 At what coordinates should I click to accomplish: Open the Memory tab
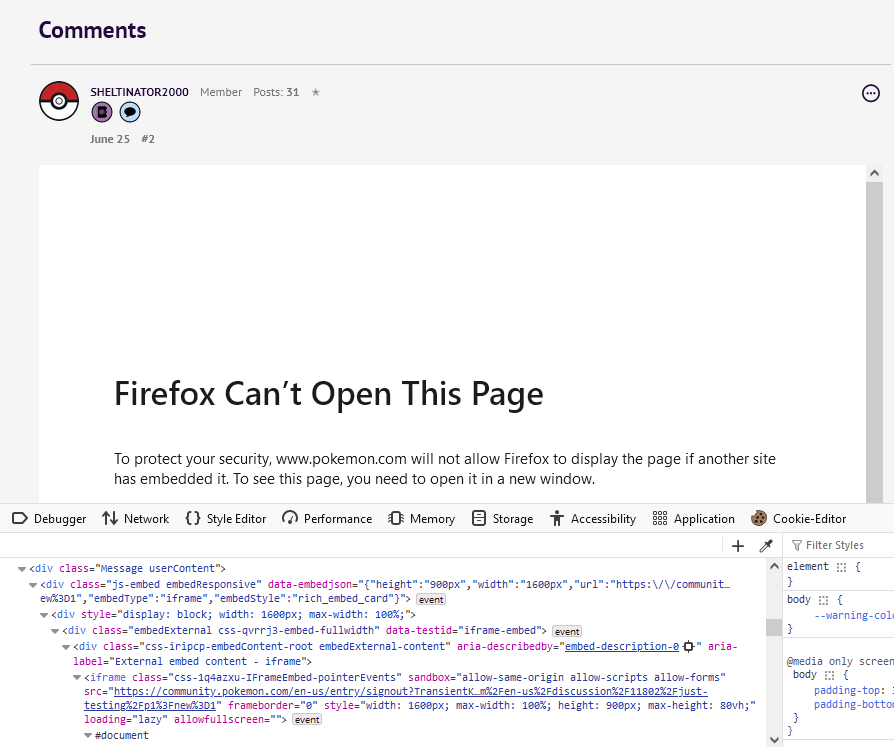[x=421, y=518]
